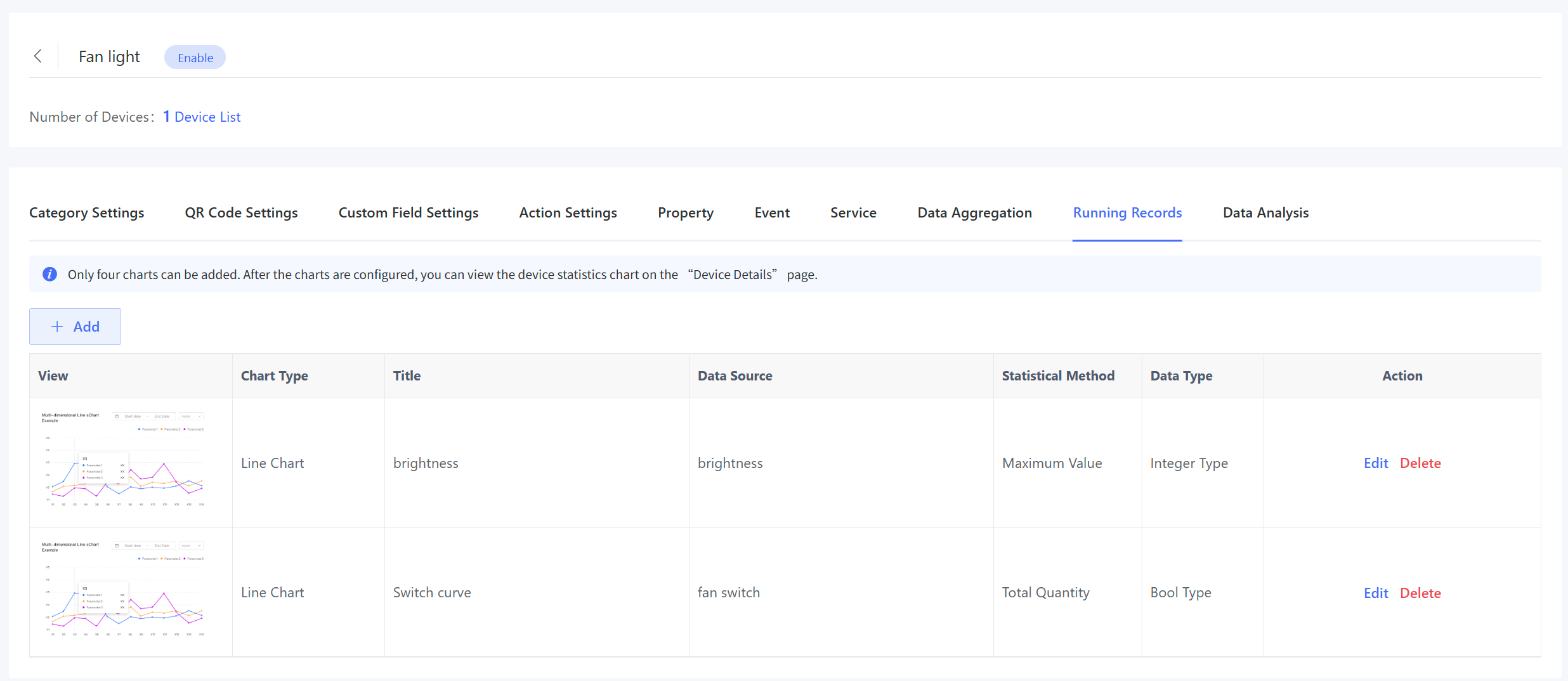The image size is (1568, 681).
Task: Click the back arrow icon
Action: click(x=38, y=56)
